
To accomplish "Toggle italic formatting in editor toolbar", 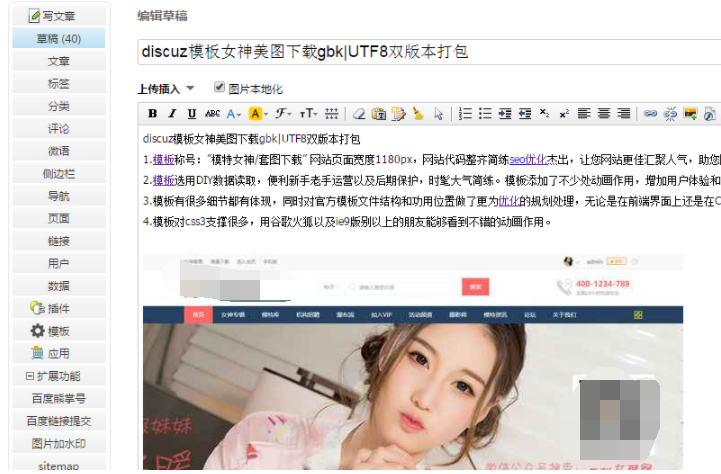I will [172, 114].
